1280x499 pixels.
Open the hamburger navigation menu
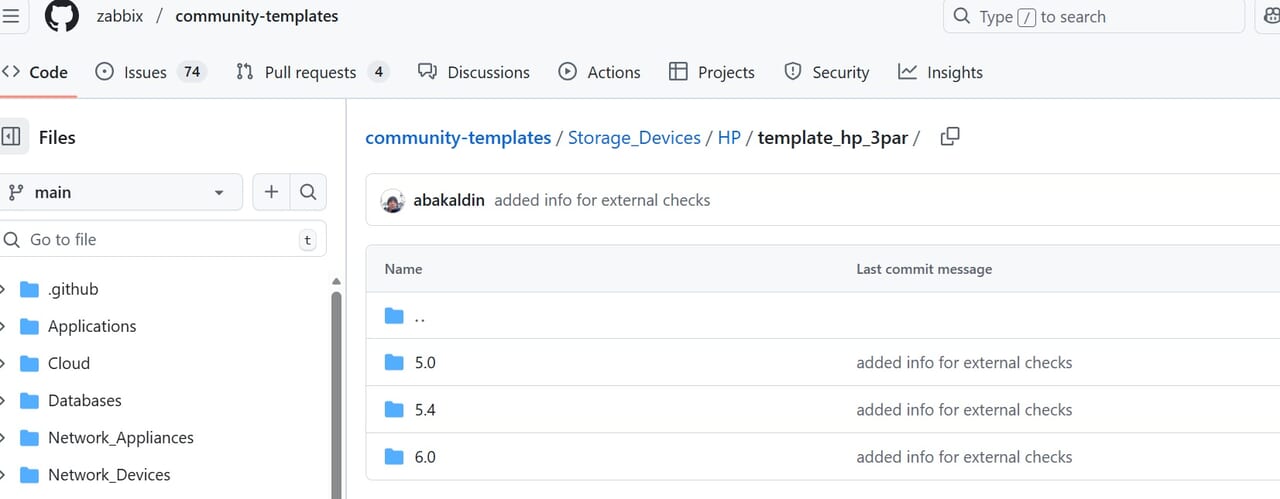11,16
